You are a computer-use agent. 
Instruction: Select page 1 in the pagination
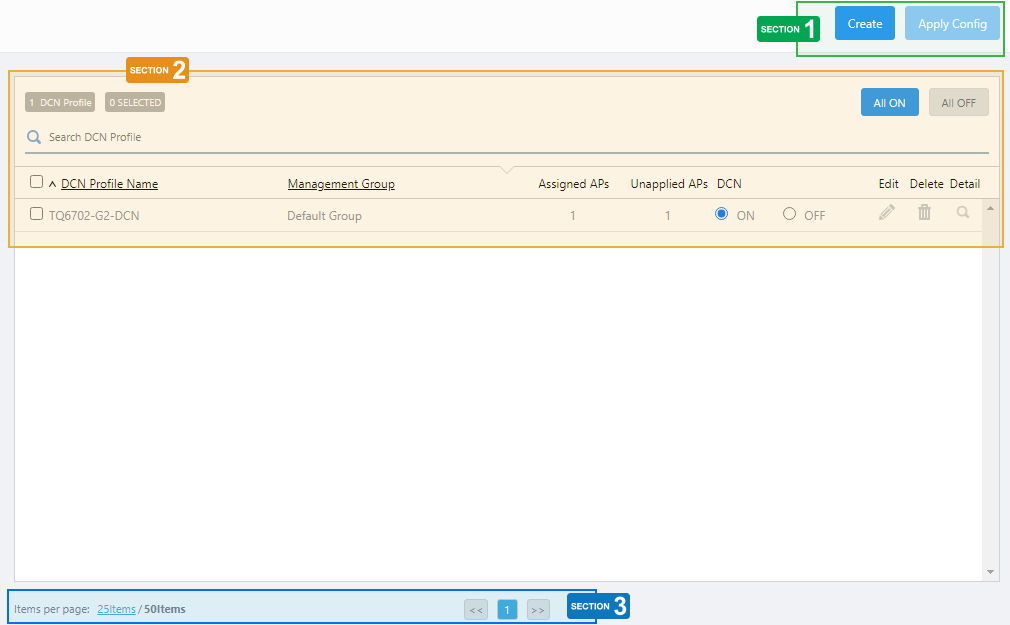(x=507, y=609)
